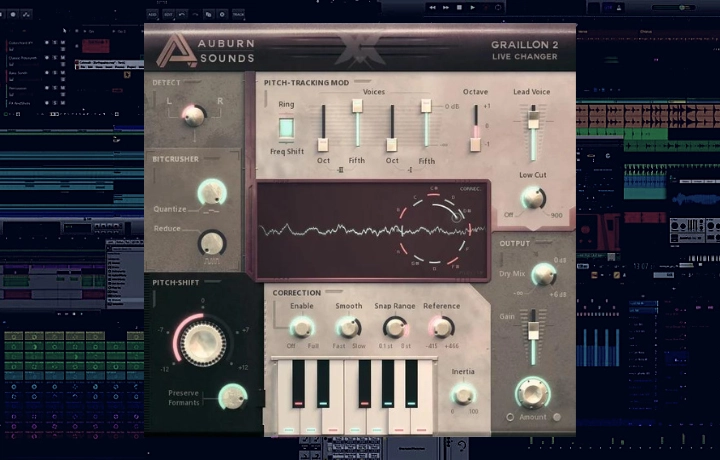Click the Low Cut knob
This screenshot has width=720, height=460.
(533, 198)
